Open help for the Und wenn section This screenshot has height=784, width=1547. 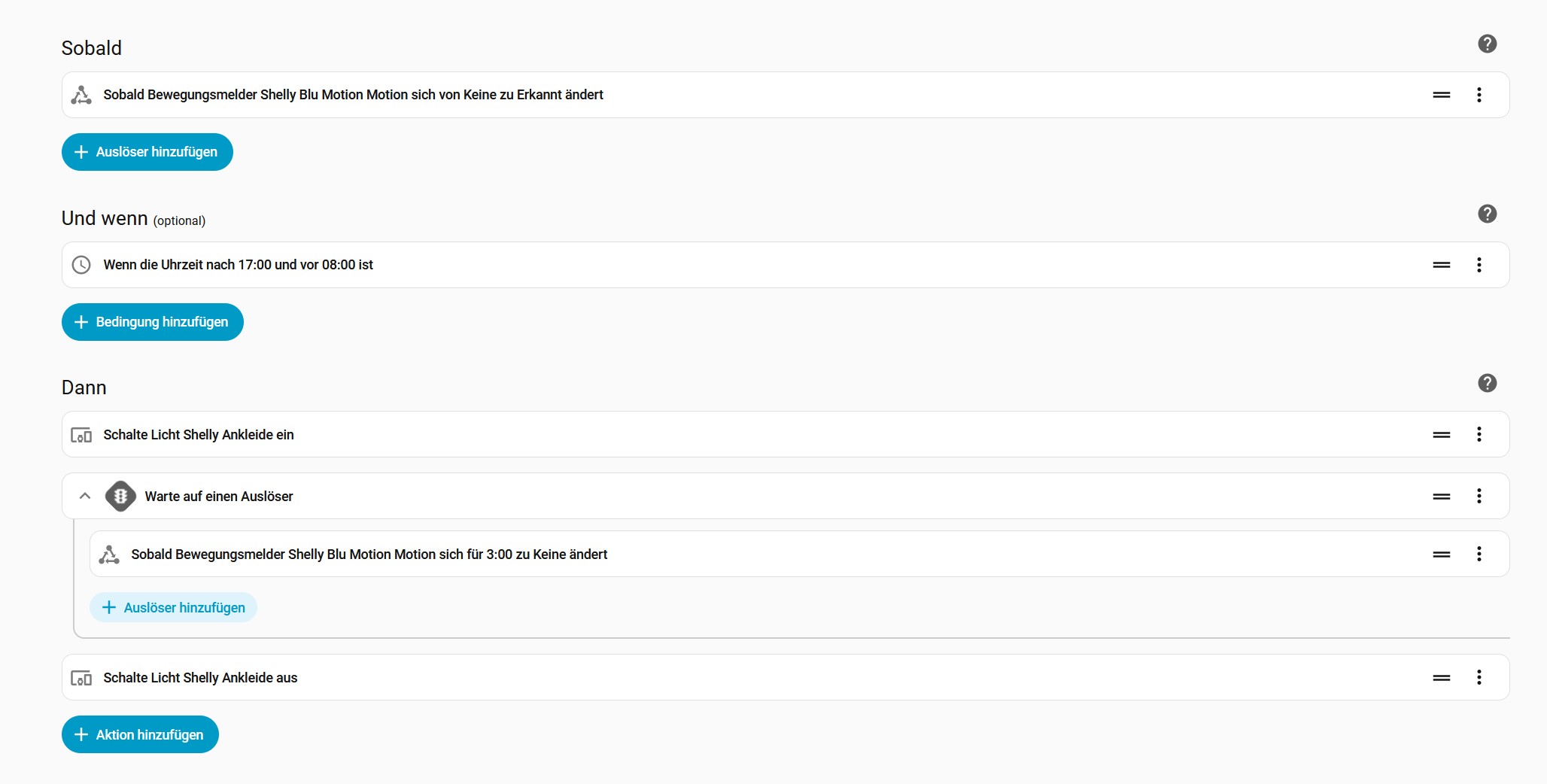tap(1487, 214)
